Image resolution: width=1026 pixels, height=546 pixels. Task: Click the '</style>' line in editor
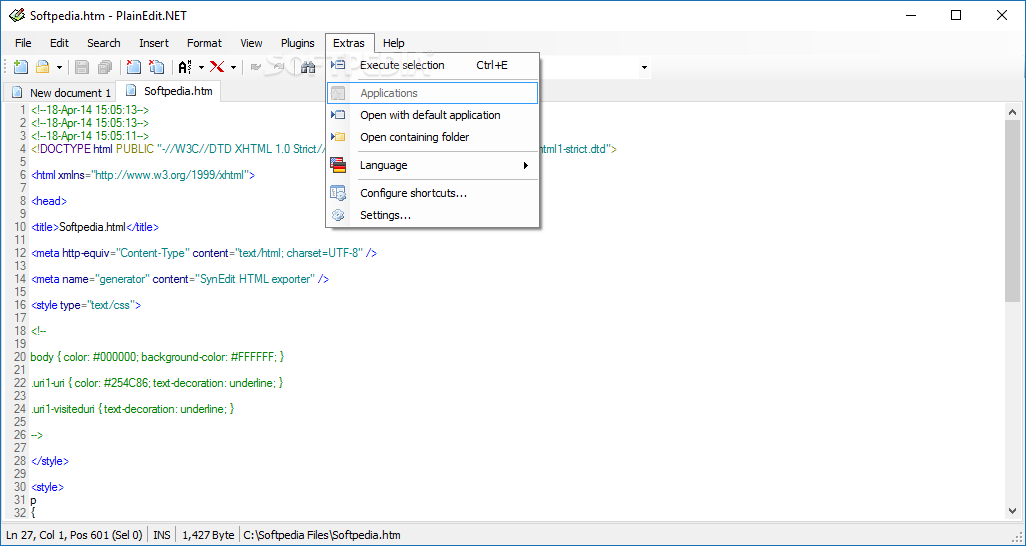(x=50, y=461)
